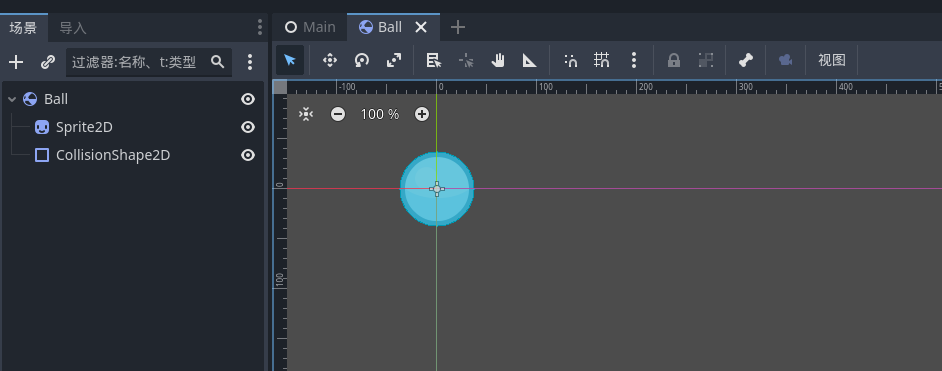Viewport: 942px width, 371px height.
Task: Open the dock panel options dots beside 导入
Action: pos(260,27)
